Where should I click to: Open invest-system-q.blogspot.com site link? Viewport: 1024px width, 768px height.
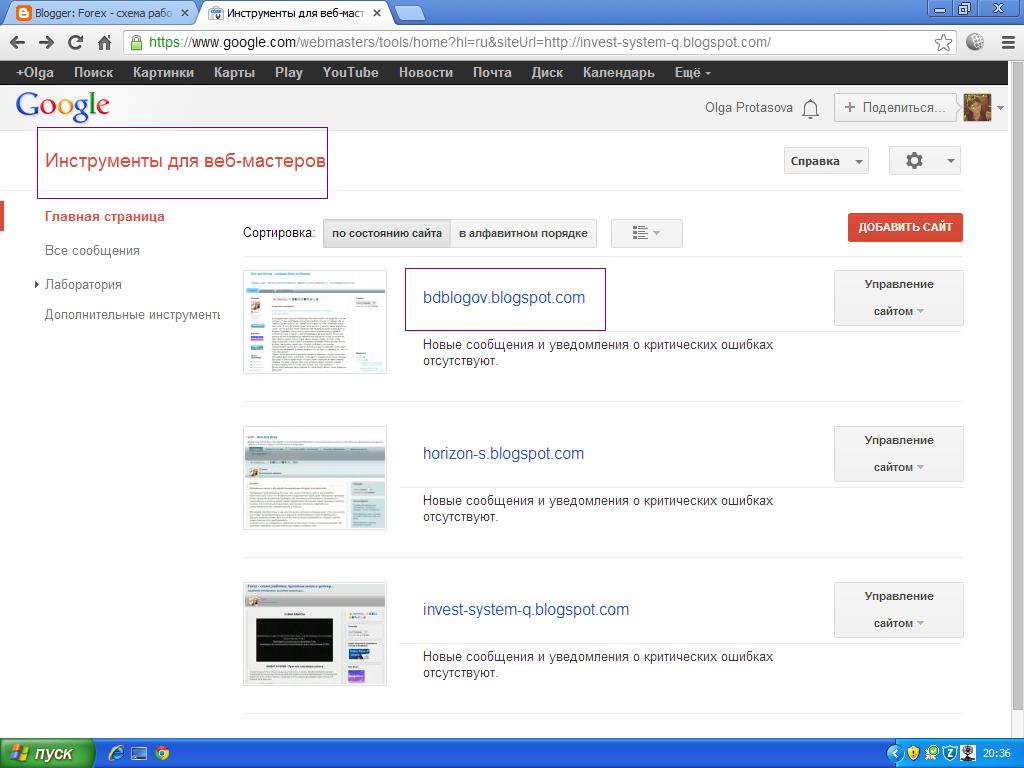[x=526, y=610]
